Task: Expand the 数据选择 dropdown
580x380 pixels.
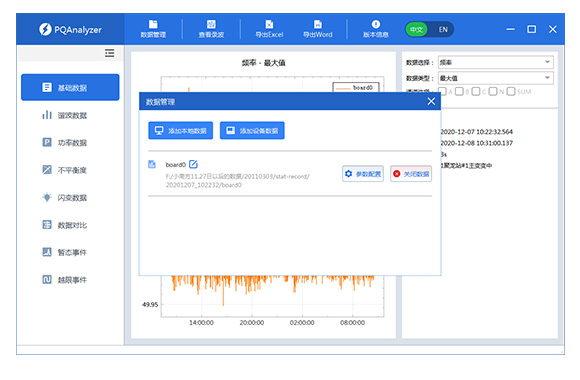Action: 496,62
